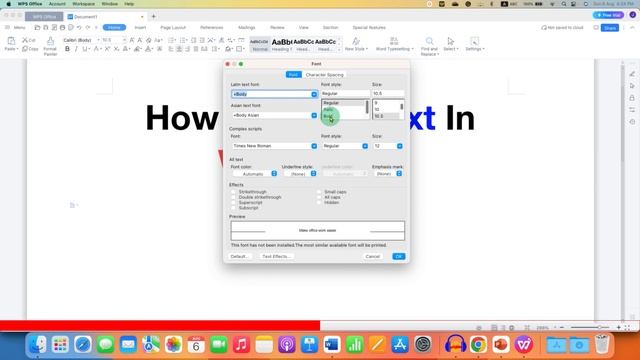
Task: Open the Text Effects... button
Action: point(276,256)
